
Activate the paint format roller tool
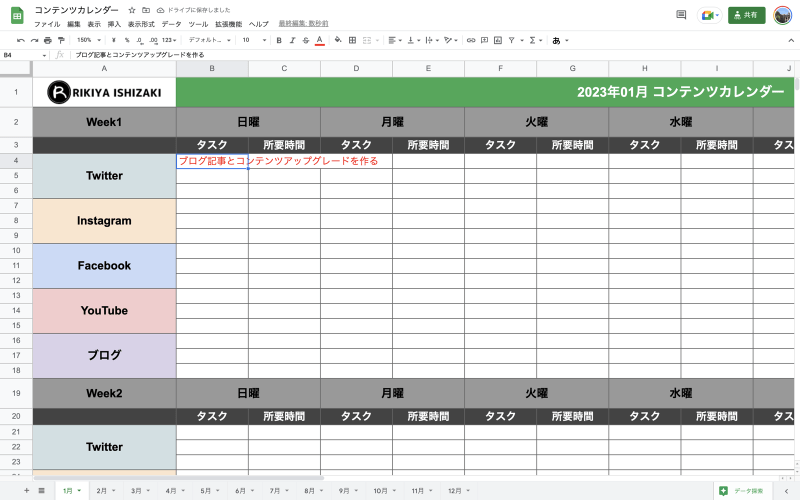pos(61,40)
